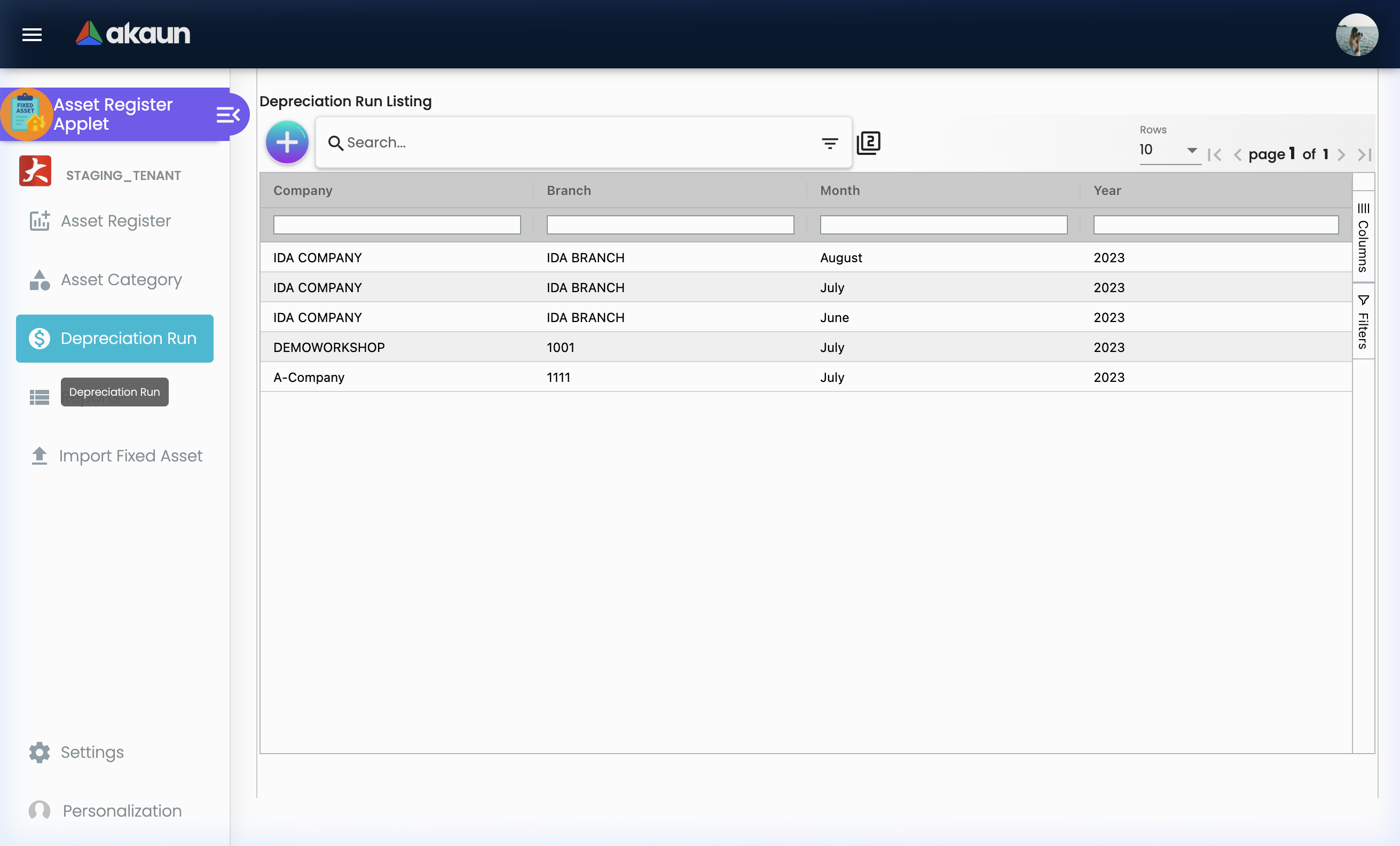Open Personalization in the sidebar
Screen dimensions: 1400x846
(x=122, y=810)
